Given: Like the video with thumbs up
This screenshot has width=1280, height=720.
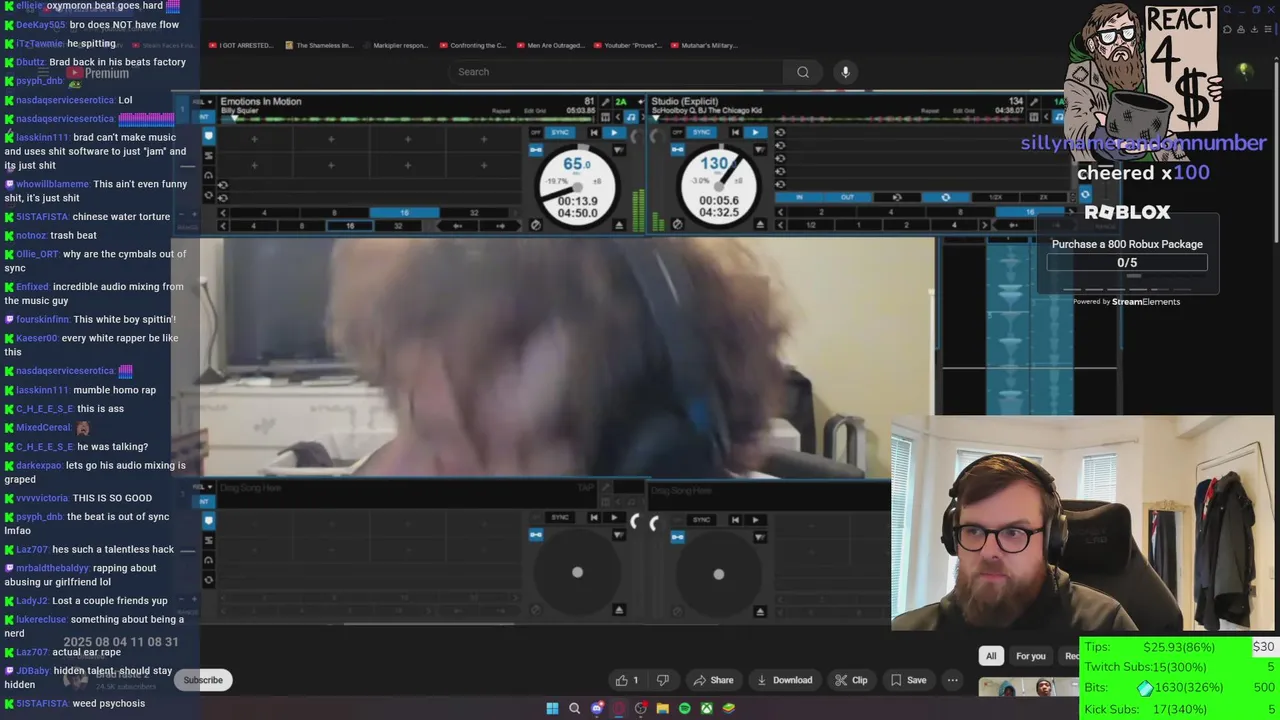Looking at the screenshot, I should 627,680.
